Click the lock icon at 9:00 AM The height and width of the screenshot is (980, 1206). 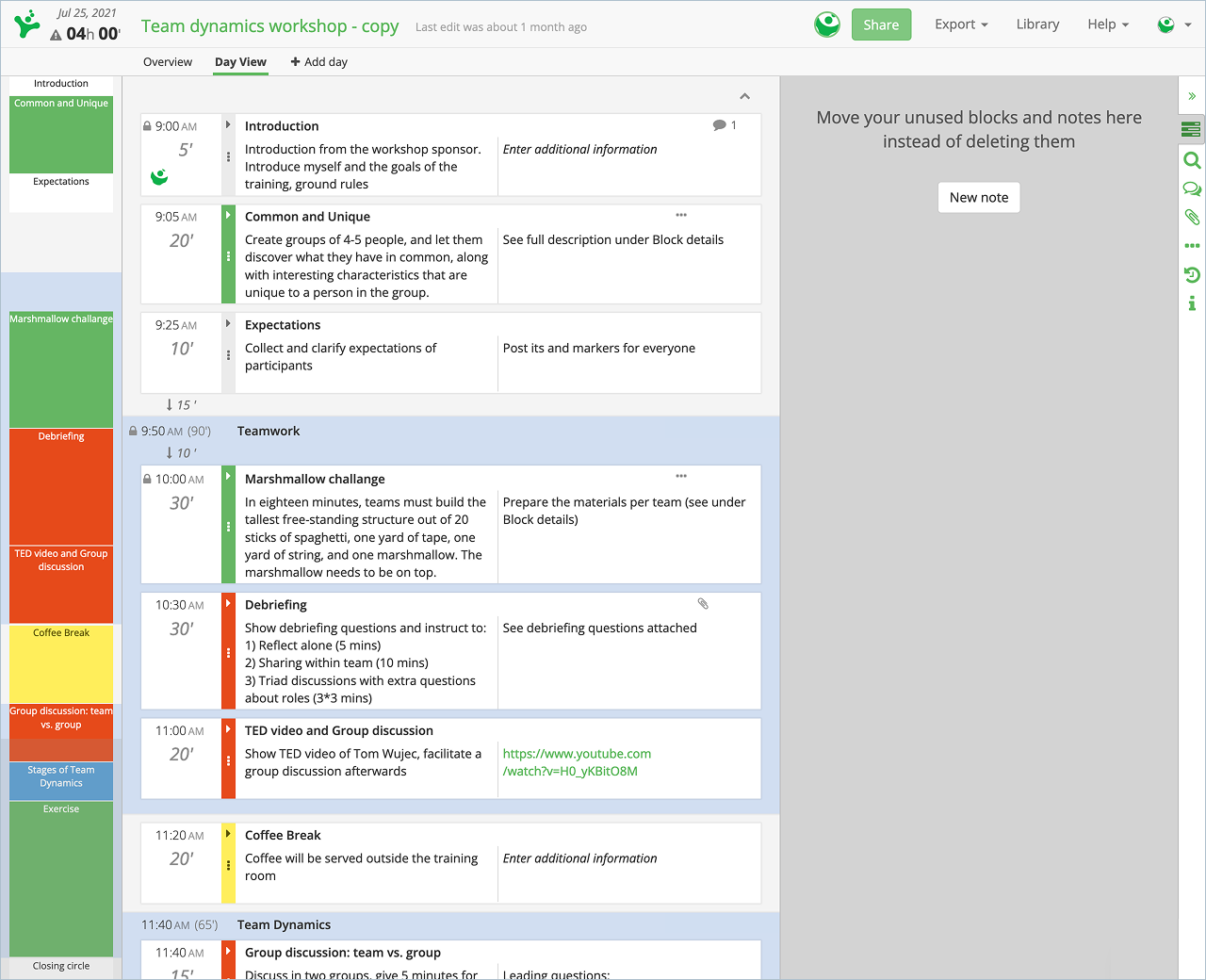pos(147,125)
